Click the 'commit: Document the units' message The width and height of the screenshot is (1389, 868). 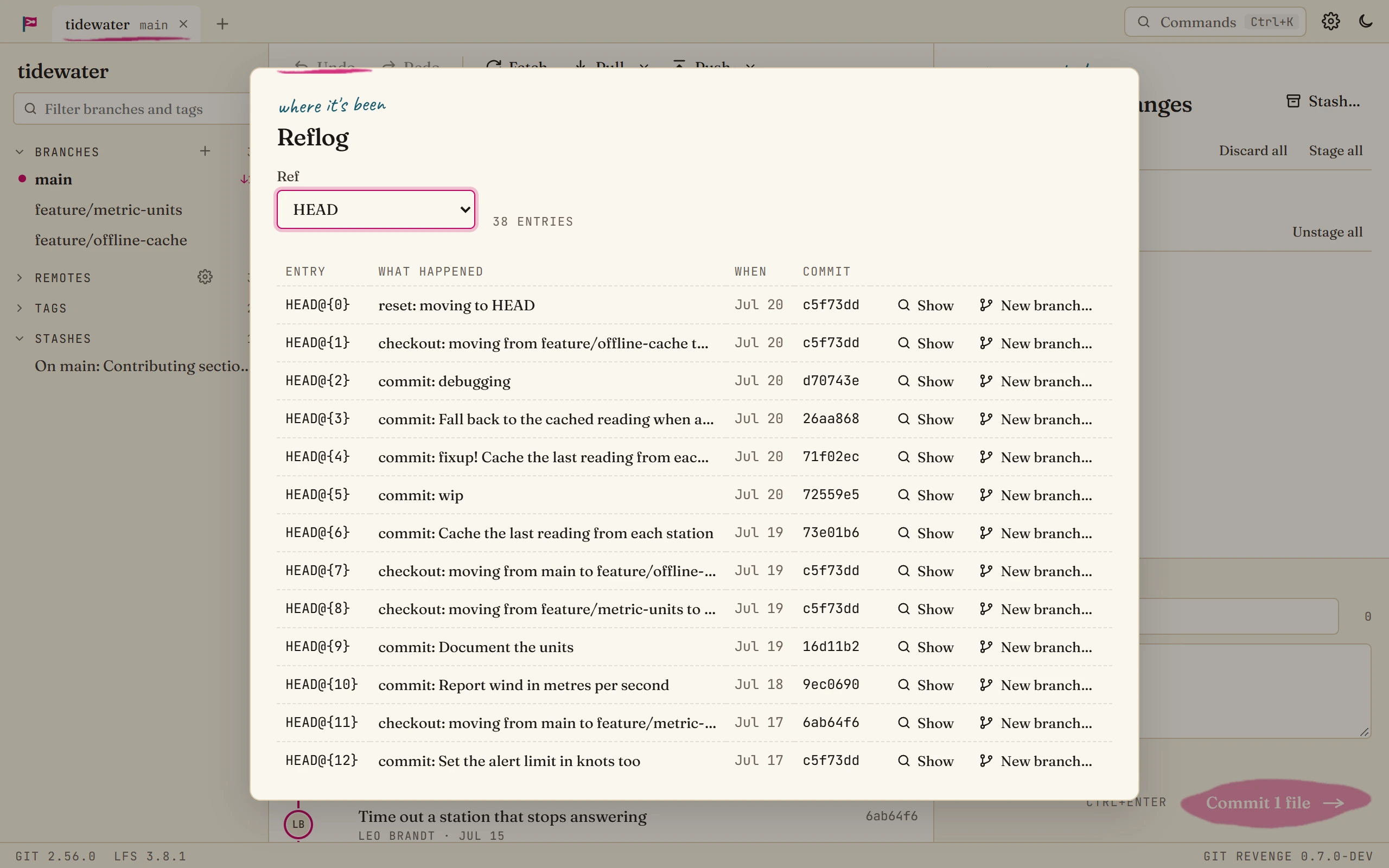[x=476, y=647]
